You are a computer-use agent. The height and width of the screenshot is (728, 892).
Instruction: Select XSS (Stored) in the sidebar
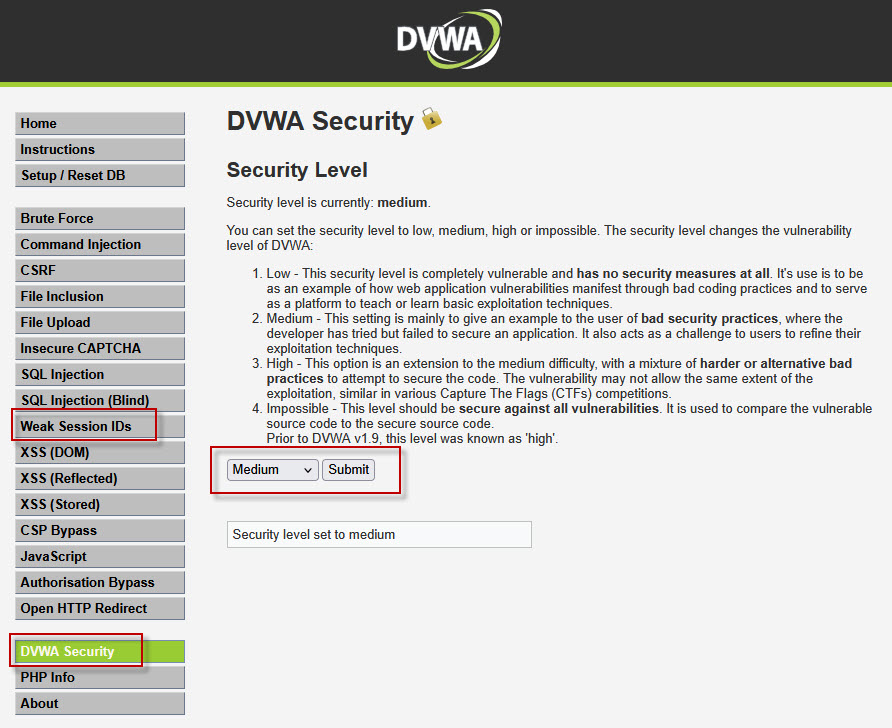(x=100, y=504)
